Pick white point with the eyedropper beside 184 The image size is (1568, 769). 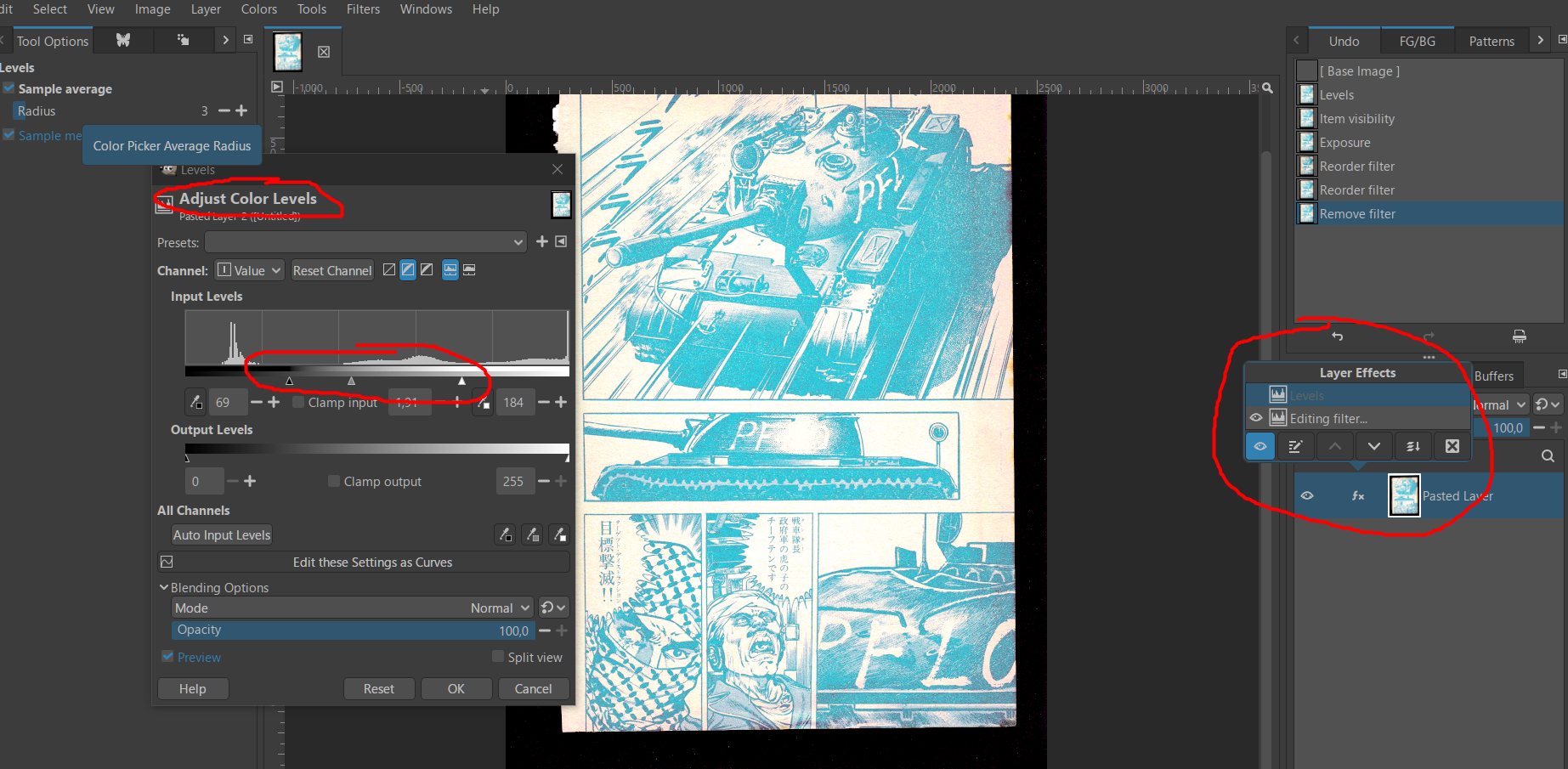[x=483, y=402]
